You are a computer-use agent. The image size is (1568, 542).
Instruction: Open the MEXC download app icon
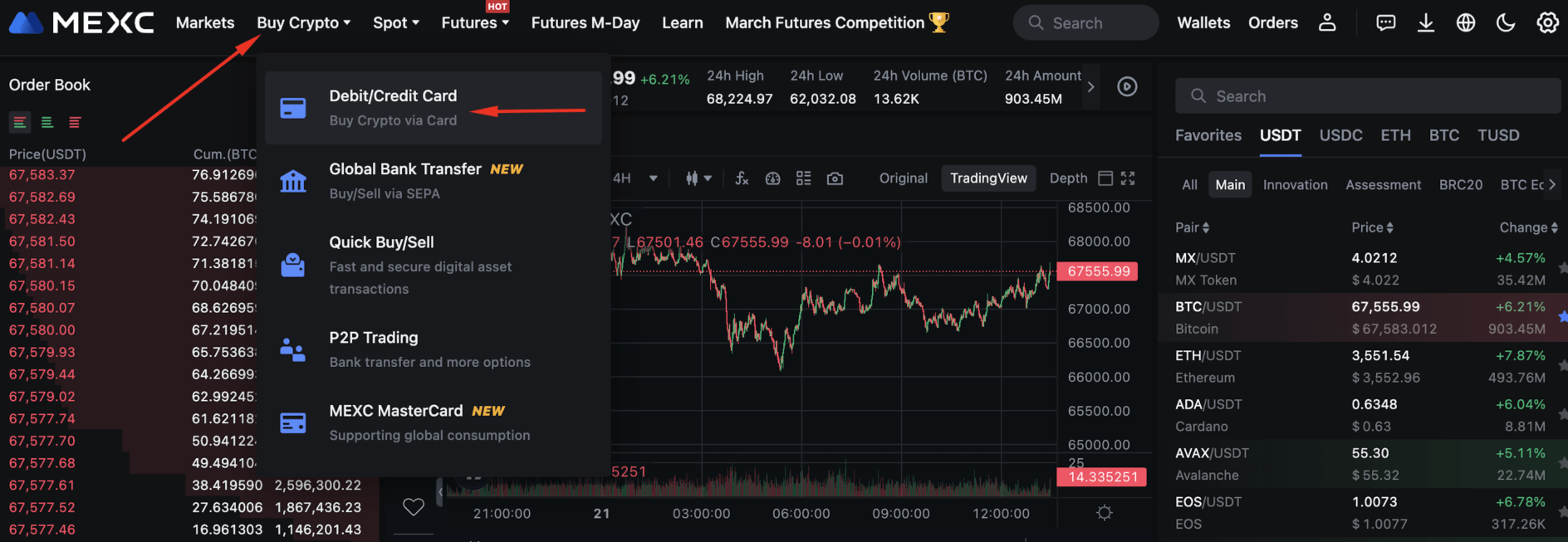tap(1425, 22)
